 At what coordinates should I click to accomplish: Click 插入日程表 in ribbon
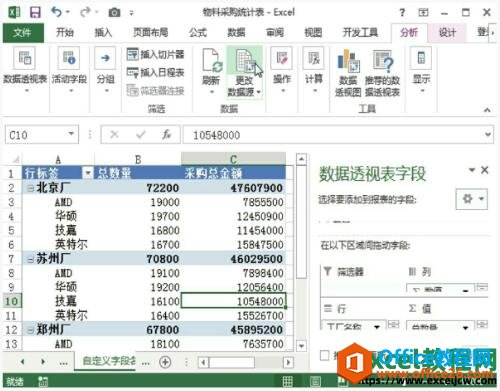coord(156,72)
